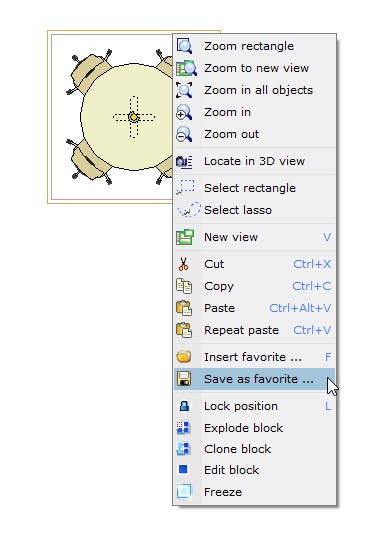This screenshot has width=378, height=540.
Task: Click the Zoom rectangle magnifier icon
Action: [x=185, y=46]
